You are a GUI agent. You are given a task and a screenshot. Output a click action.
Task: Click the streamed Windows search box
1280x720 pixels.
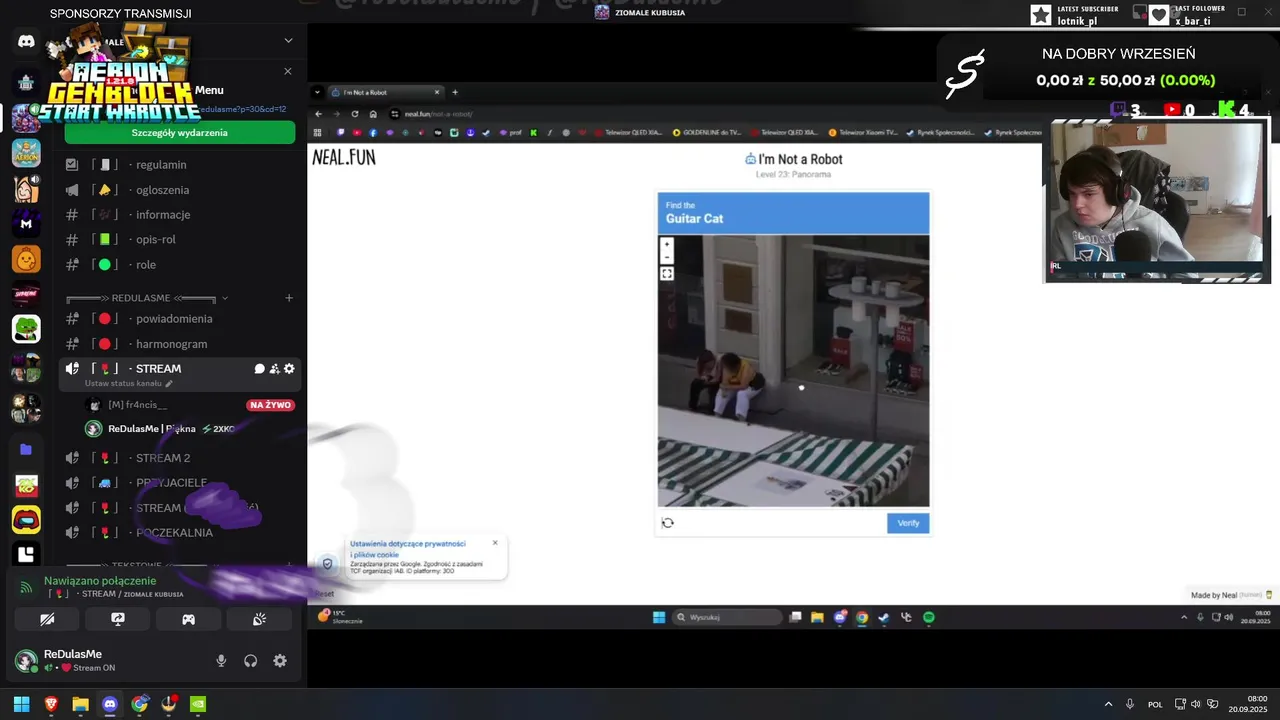tap(727, 617)
